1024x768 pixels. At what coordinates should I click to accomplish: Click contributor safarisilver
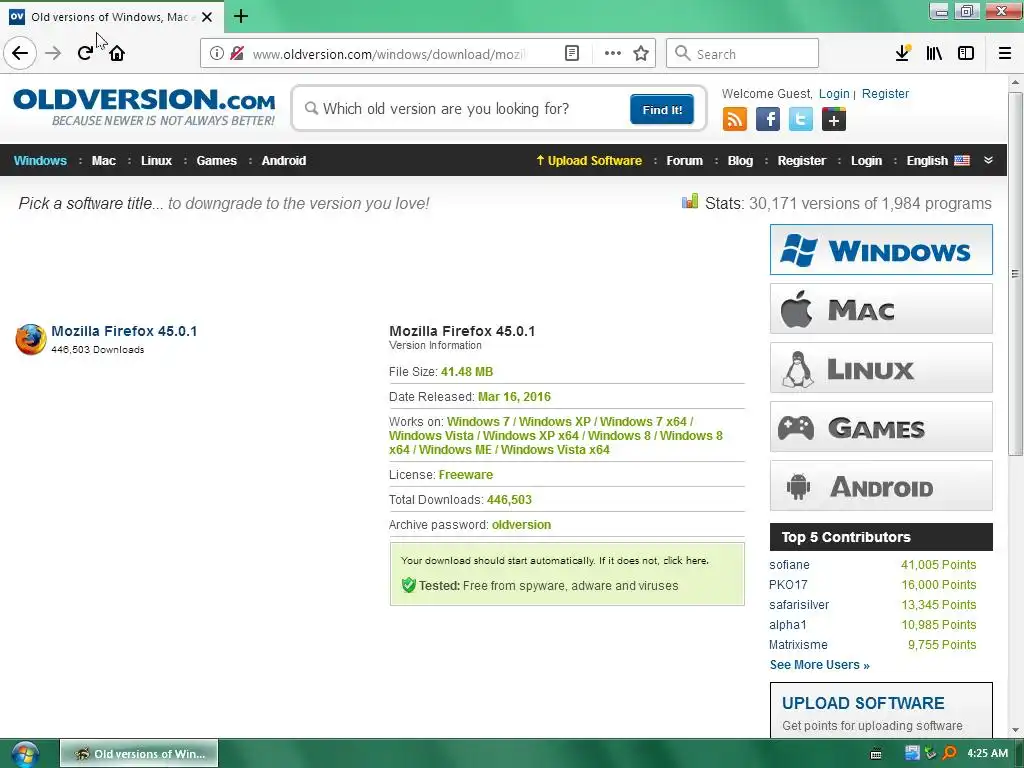[x=799, y=605]
